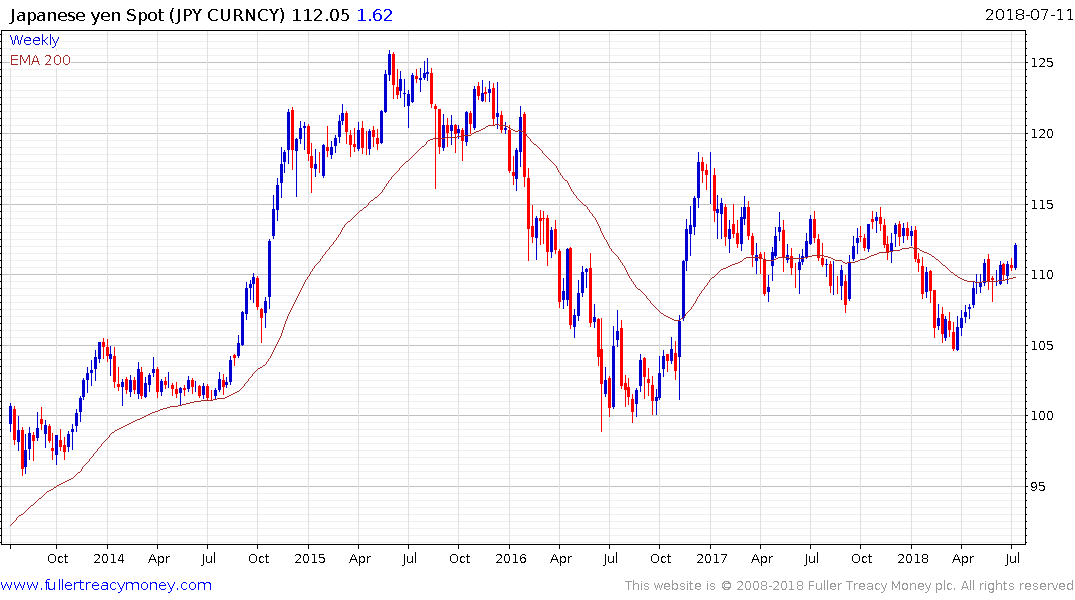Click the 120 price level on the right axis
Screen dimensions: 1075x600
click(x=1042, y=134)
